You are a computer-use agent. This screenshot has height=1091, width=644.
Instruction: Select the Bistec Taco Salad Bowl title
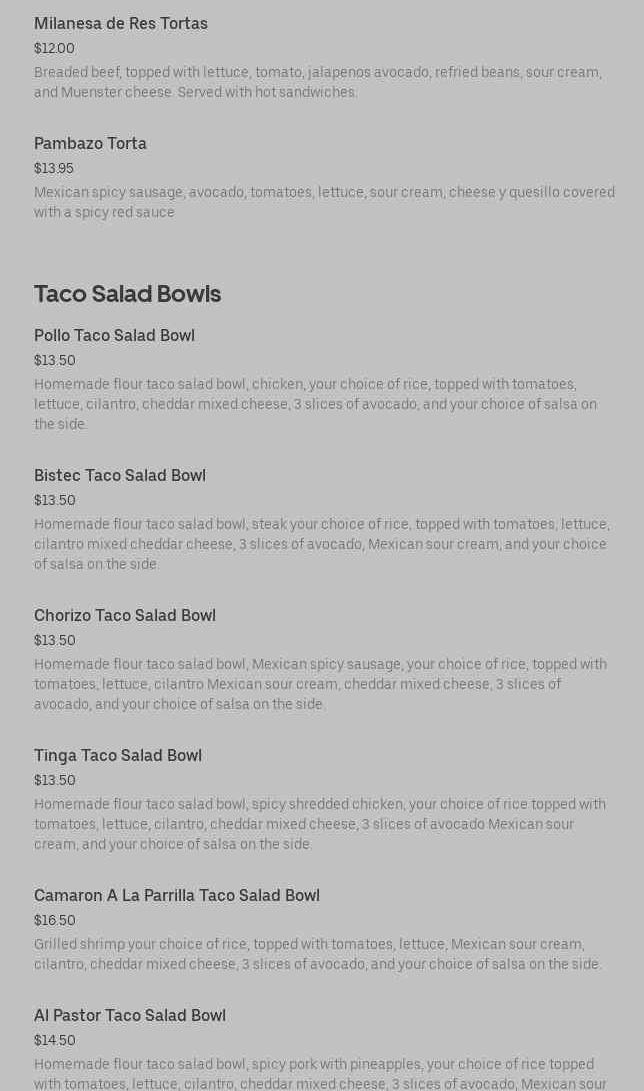tap(120, 476)
